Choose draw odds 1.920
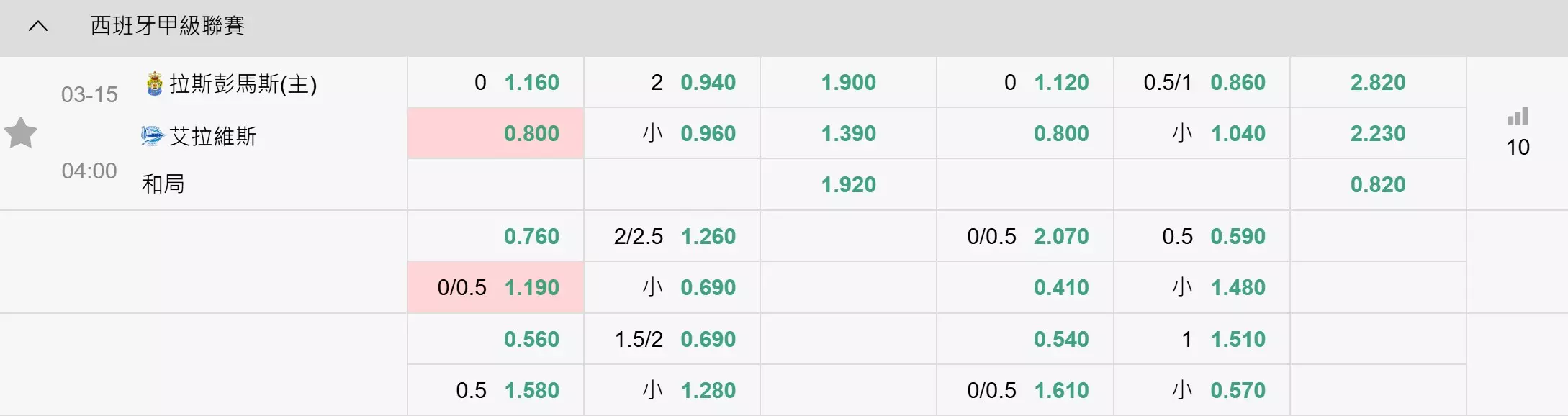The height and width of the screenshot is (416, 1568). [848, 184]
